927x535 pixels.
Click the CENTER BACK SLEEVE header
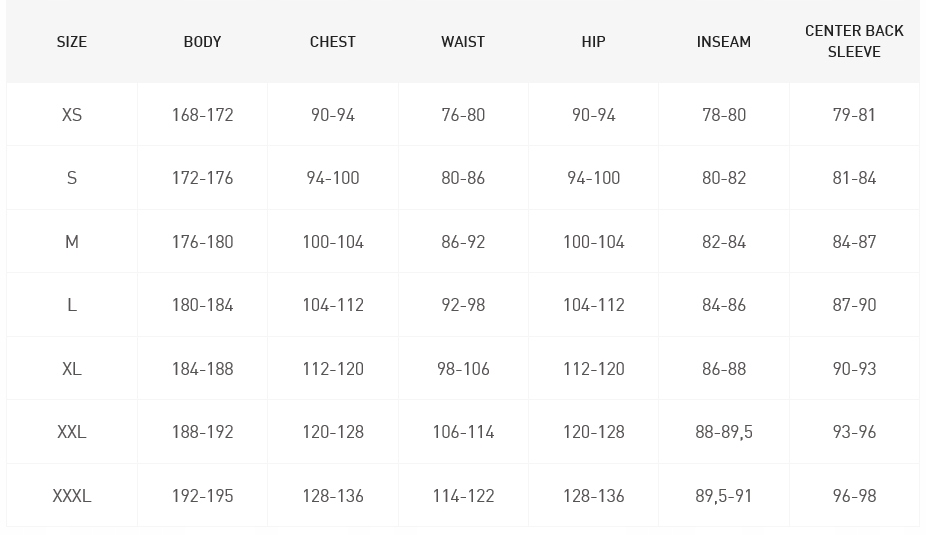pyautogui.click(x=854, y=41)
